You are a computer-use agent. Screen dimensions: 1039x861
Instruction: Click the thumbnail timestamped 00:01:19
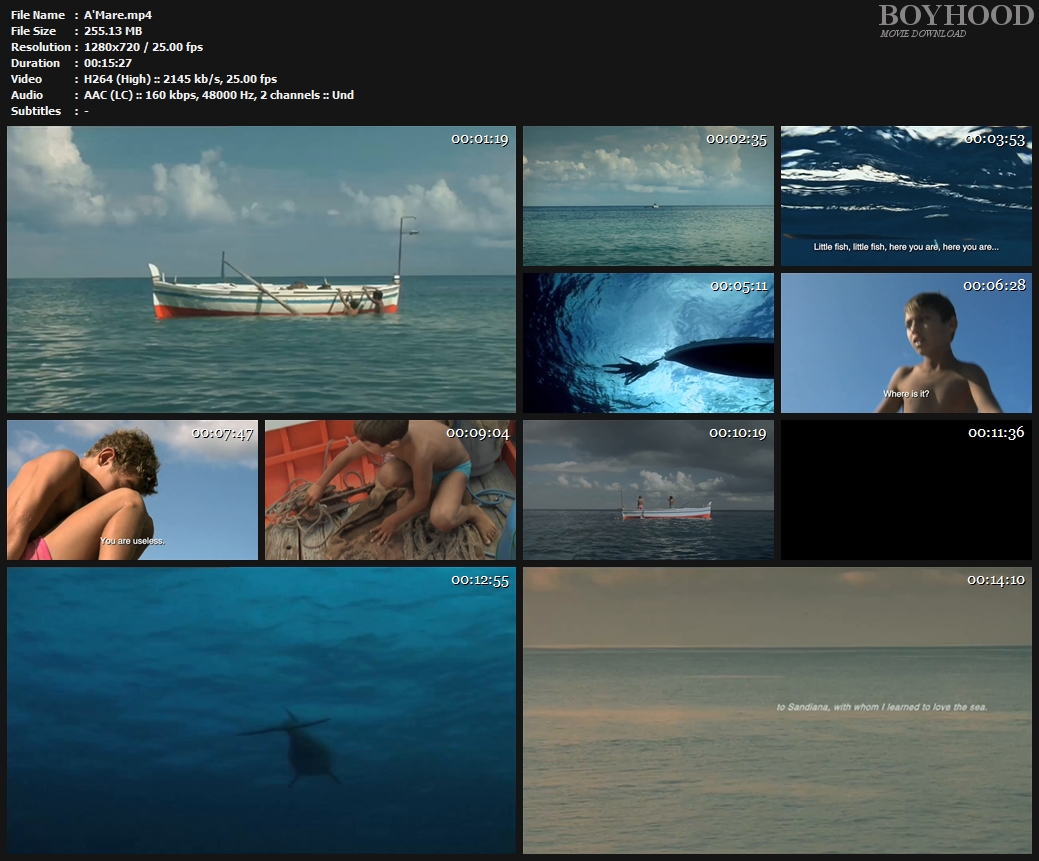coord(261,269)
